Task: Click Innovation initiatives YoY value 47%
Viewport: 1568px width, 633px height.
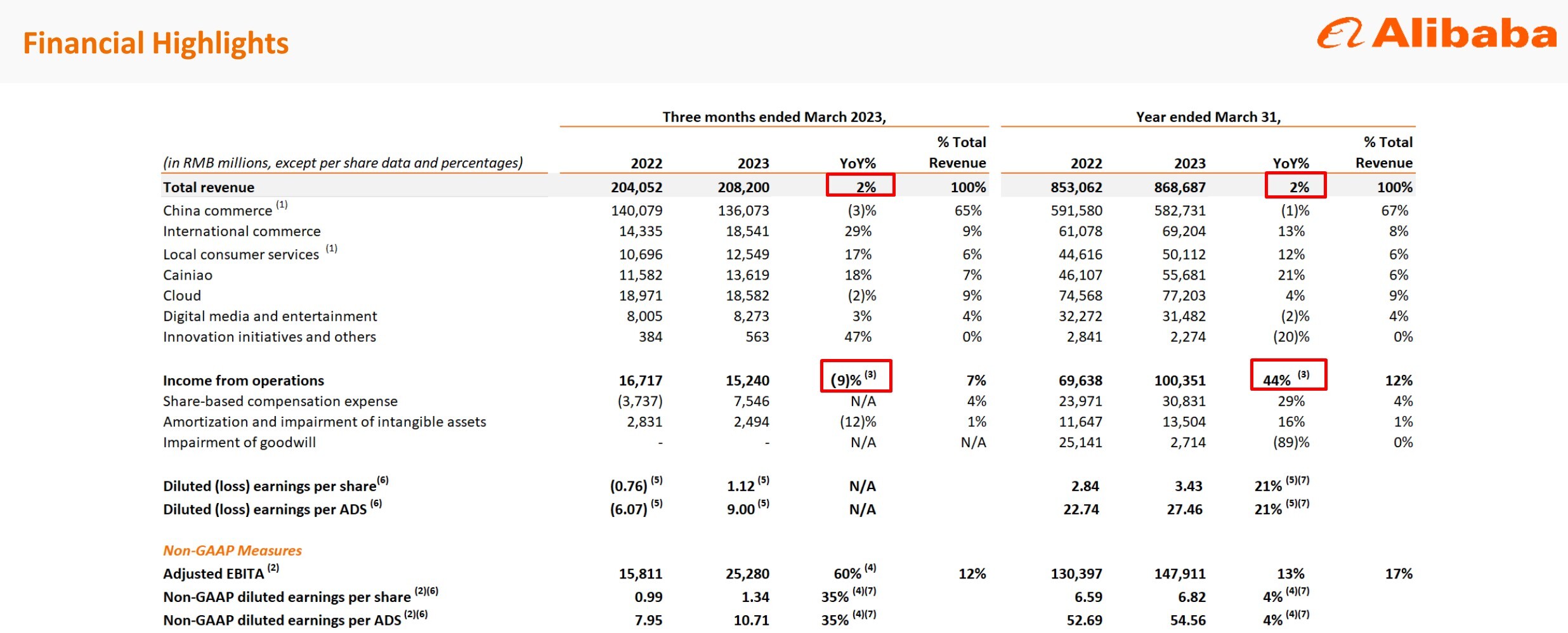Action: 858,337
